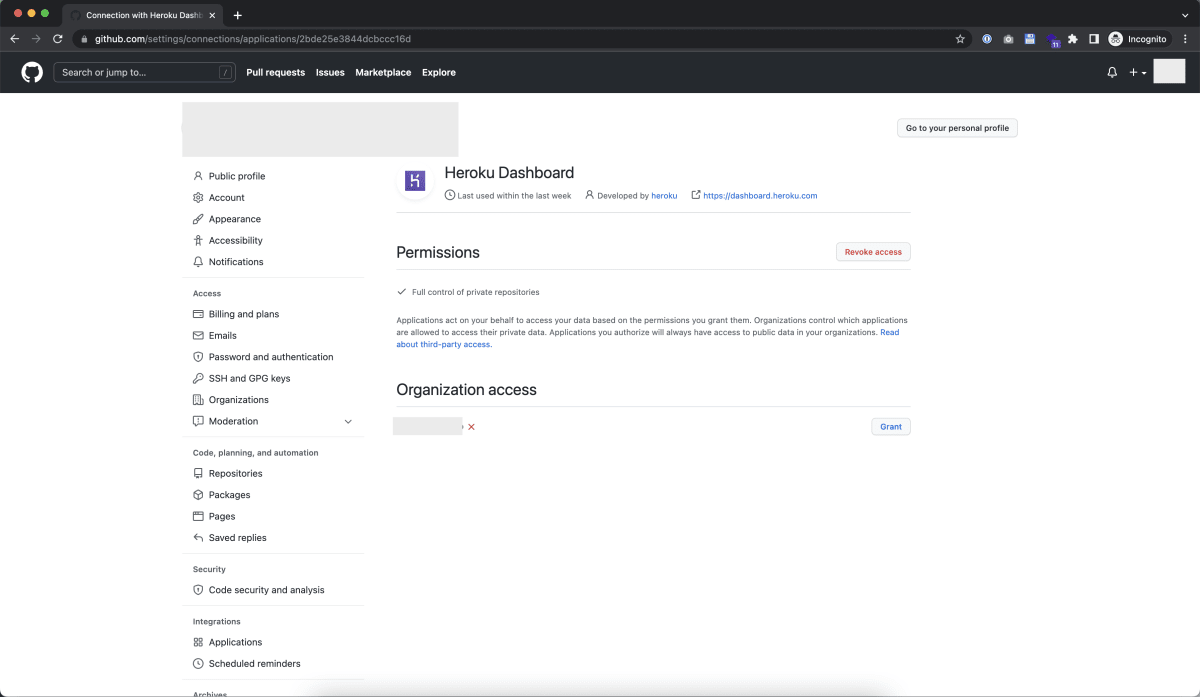The height and width of the screenshot is (697, 1200).
Task: Click the Scheduled reminders clock icon
Action: (198, 664)
